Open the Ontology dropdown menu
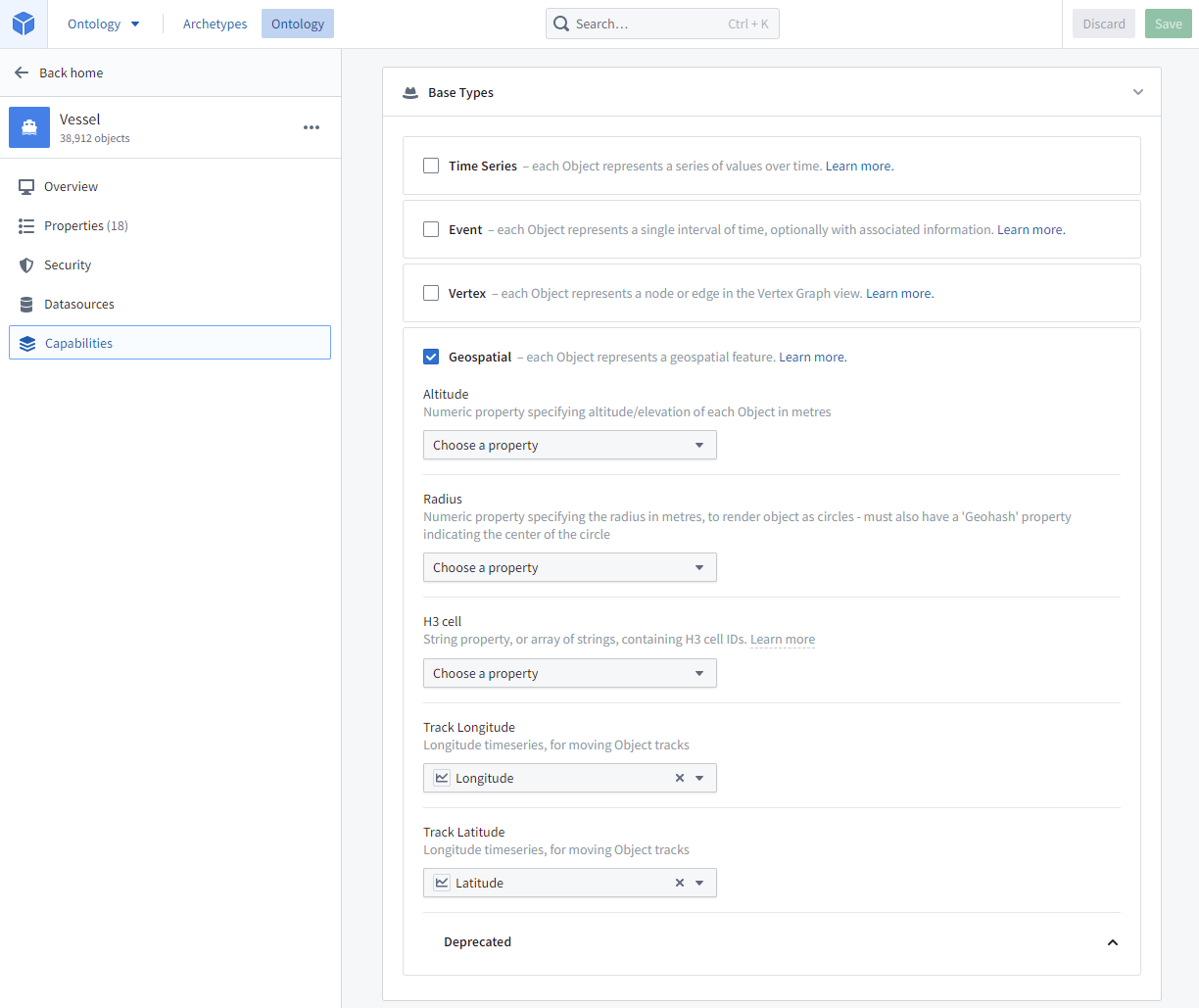 104,24
